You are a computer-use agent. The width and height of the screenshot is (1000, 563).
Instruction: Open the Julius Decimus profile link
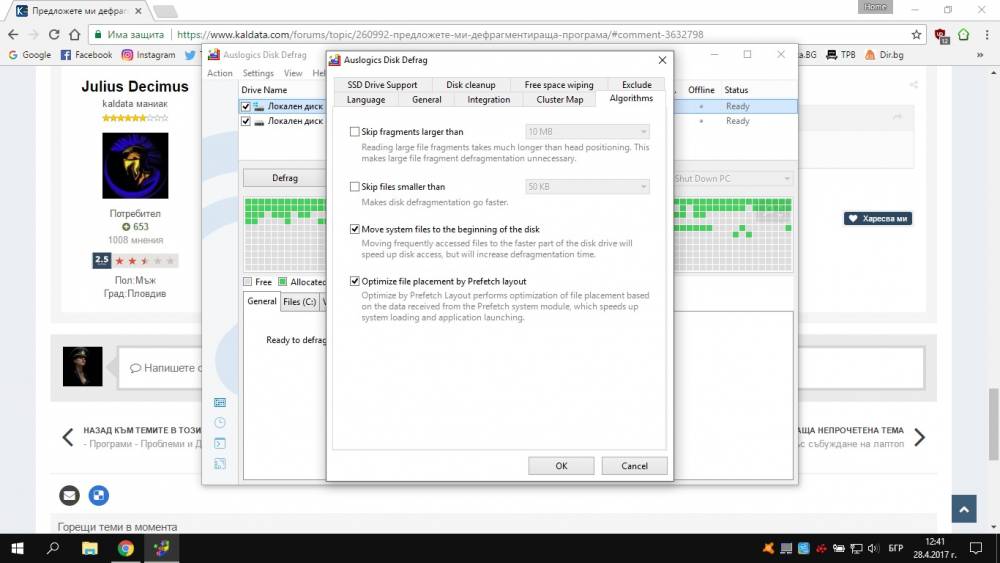tap(135, 86)
